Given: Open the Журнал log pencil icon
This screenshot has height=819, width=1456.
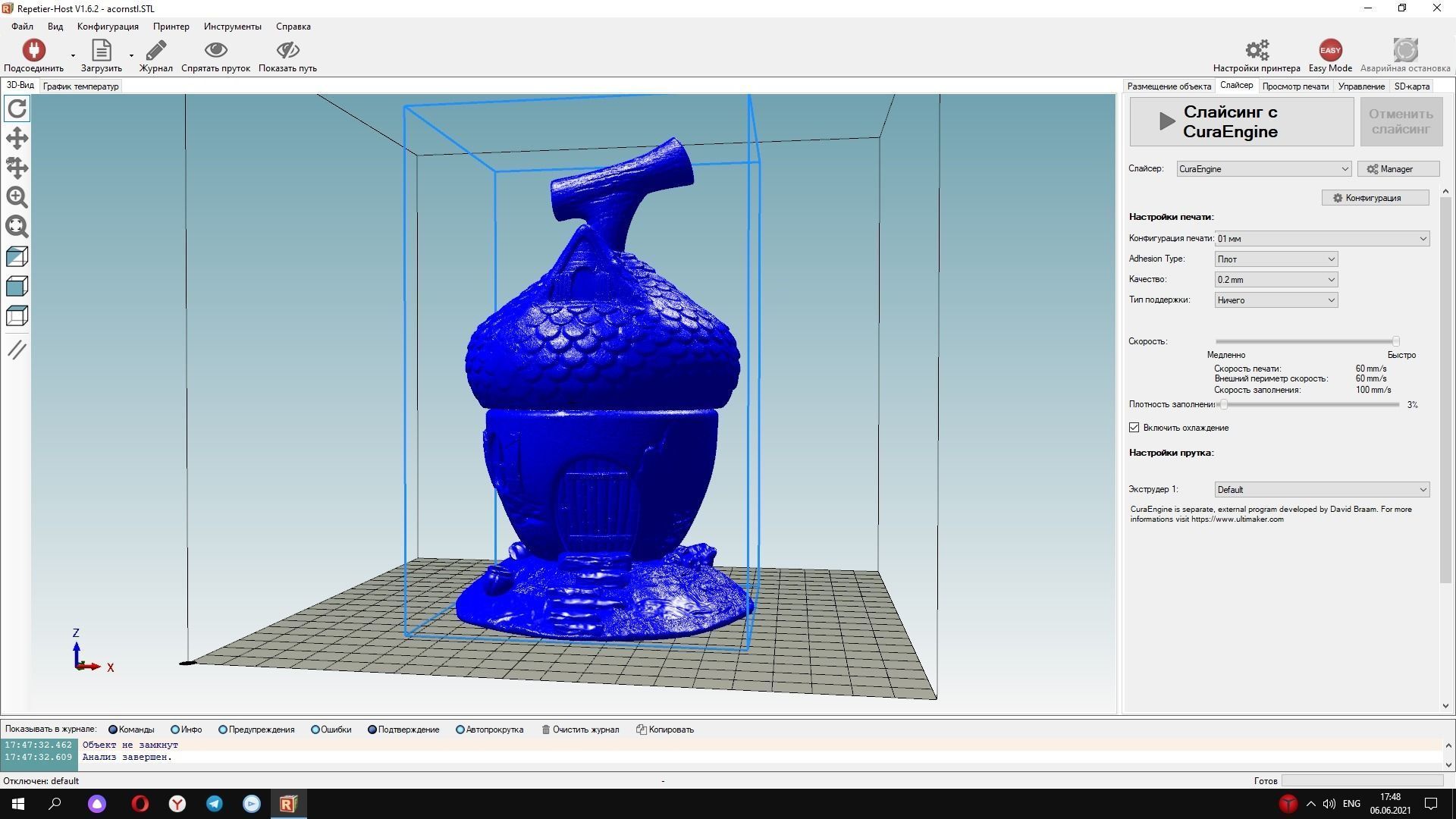Looking at the screenshot, I should coord(155,50).
